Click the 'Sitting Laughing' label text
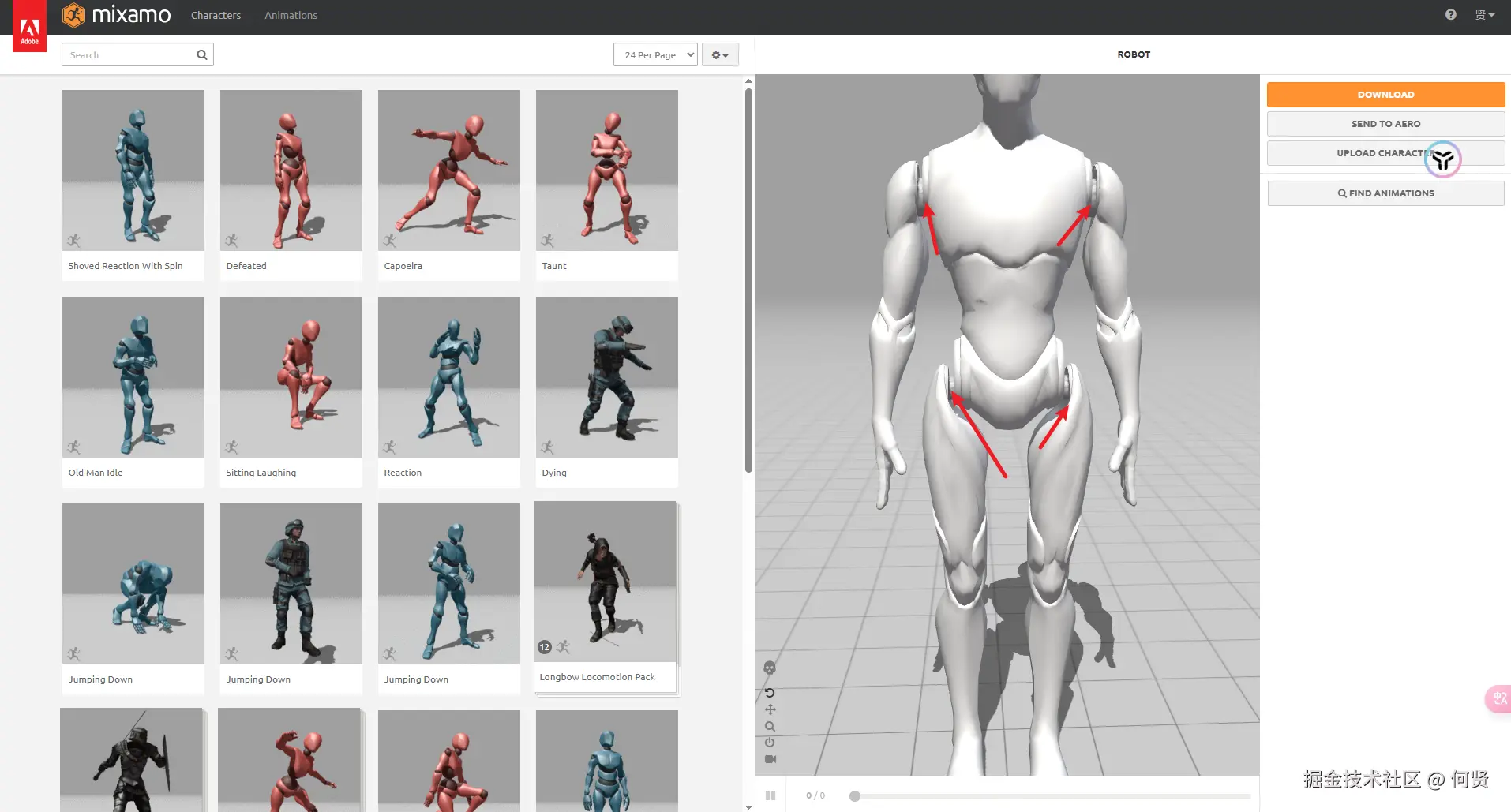 261,473
